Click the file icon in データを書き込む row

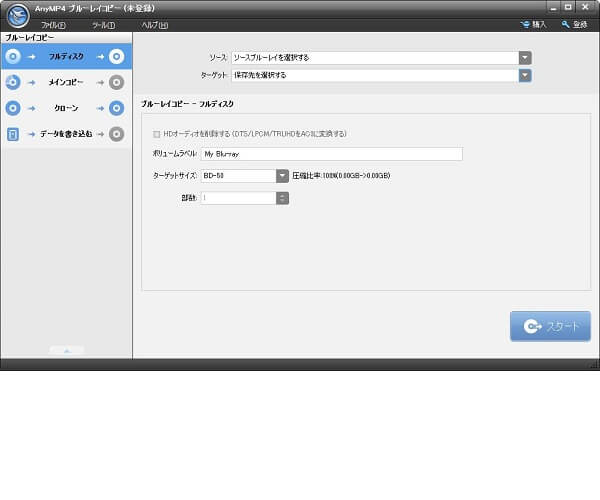click(x=13, y=134)
